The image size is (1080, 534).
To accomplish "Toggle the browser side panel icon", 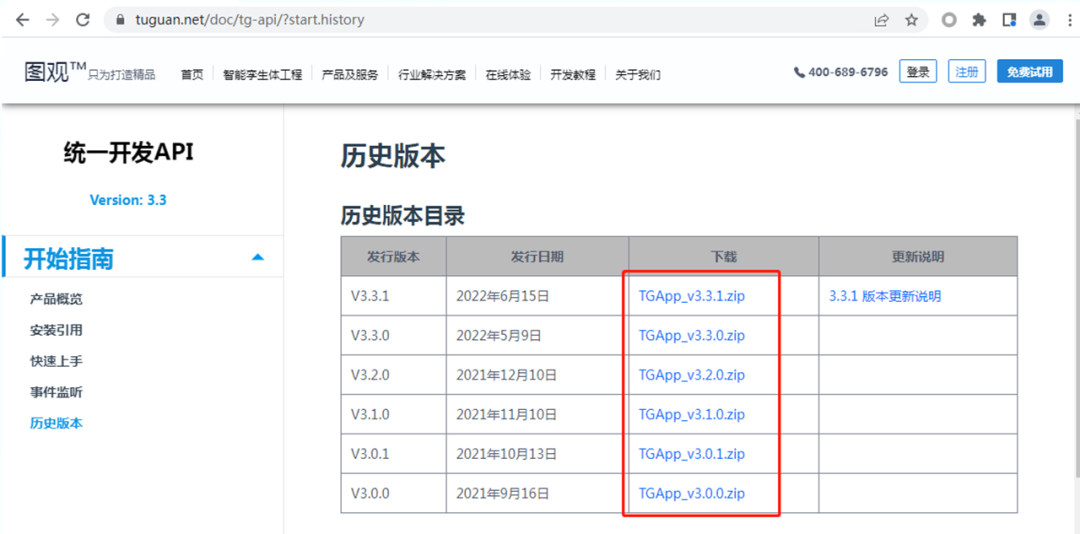I will (x=1009, y=21).
